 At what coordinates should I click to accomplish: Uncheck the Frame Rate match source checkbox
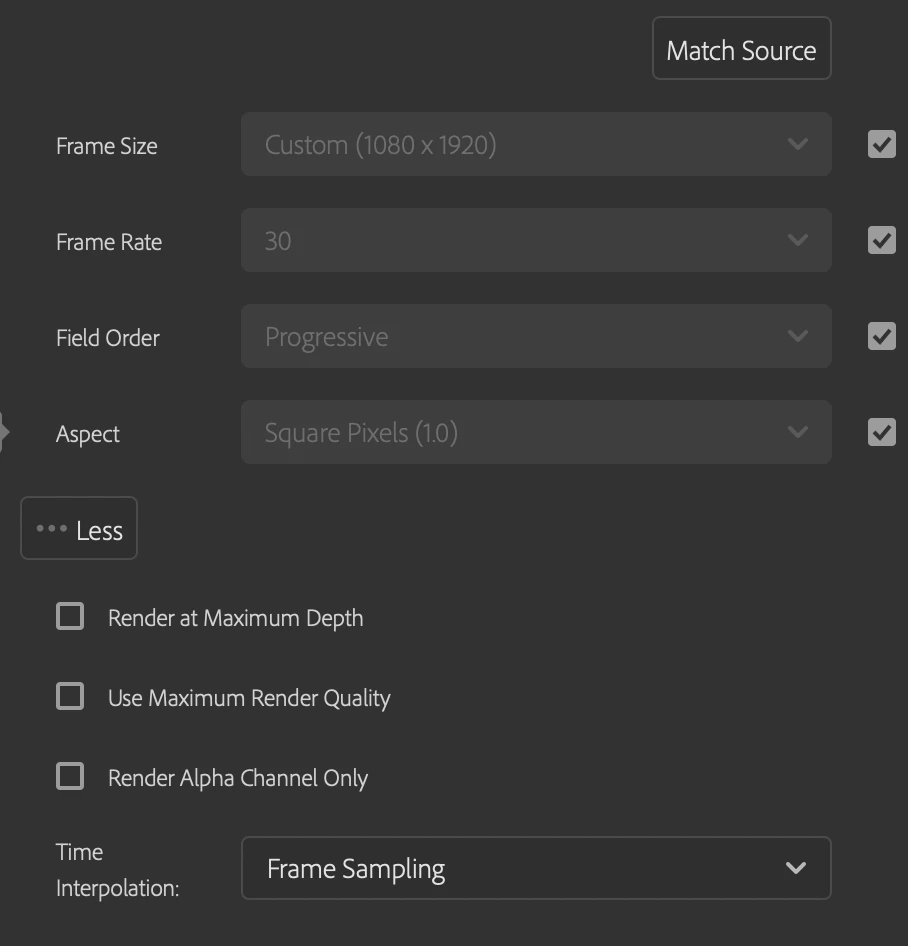[881, 241]
